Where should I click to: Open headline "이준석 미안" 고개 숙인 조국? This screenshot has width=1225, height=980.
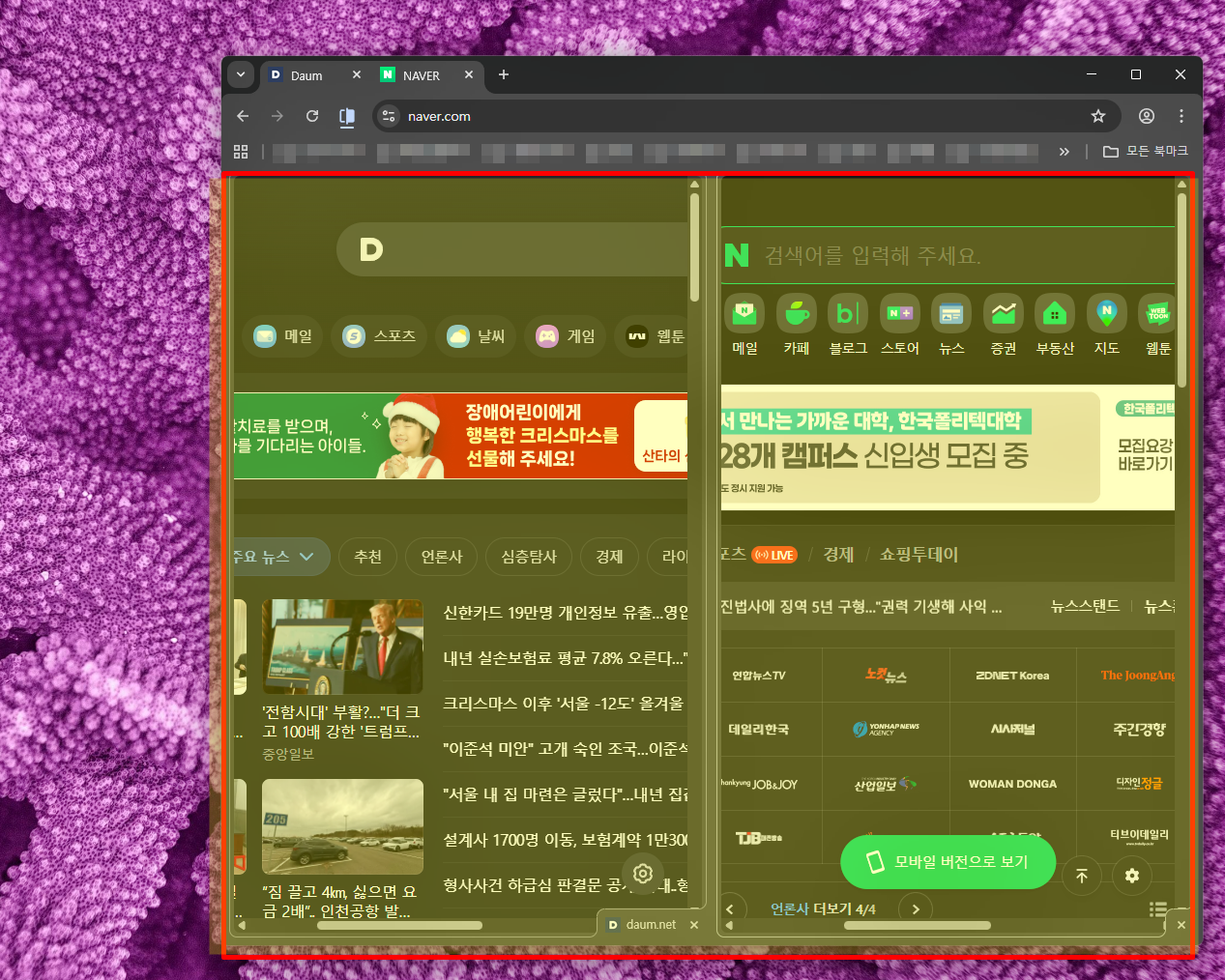(566, 748)
